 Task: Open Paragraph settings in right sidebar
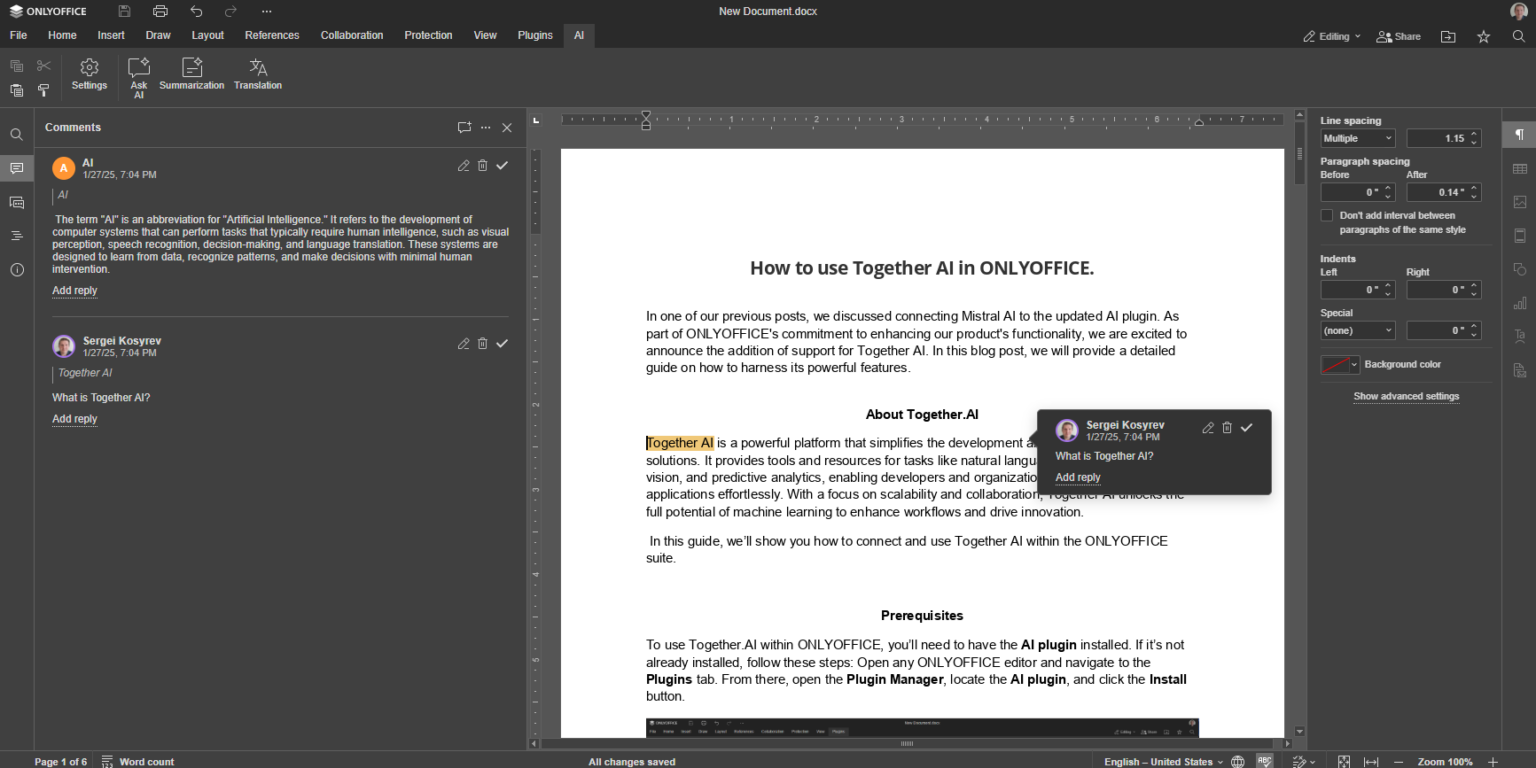pyautogui.click(x=1520, y=134)
